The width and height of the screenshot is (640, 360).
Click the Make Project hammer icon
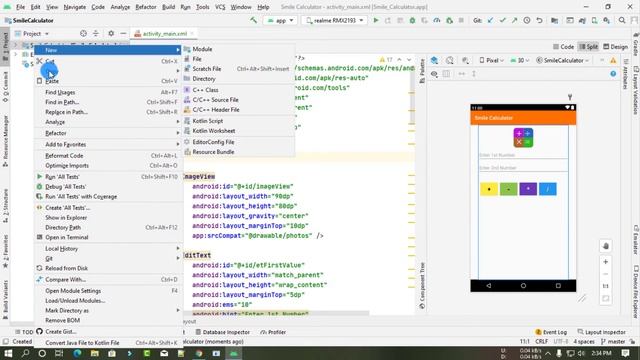coord(253,20)
